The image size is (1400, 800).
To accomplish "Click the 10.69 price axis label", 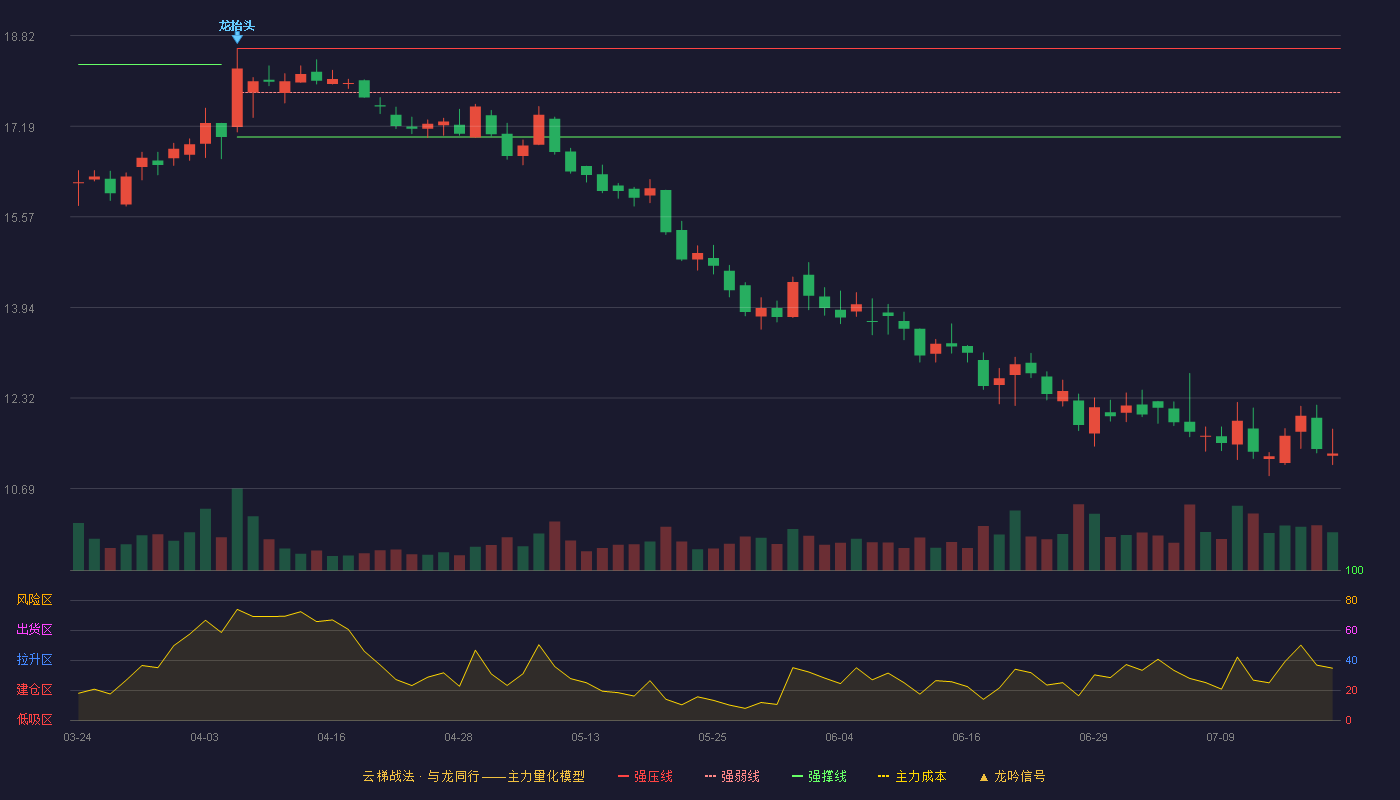I will pos(19,489).
